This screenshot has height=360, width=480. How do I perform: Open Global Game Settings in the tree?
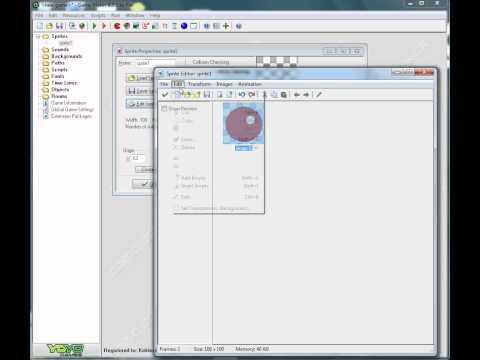(72, 109)
